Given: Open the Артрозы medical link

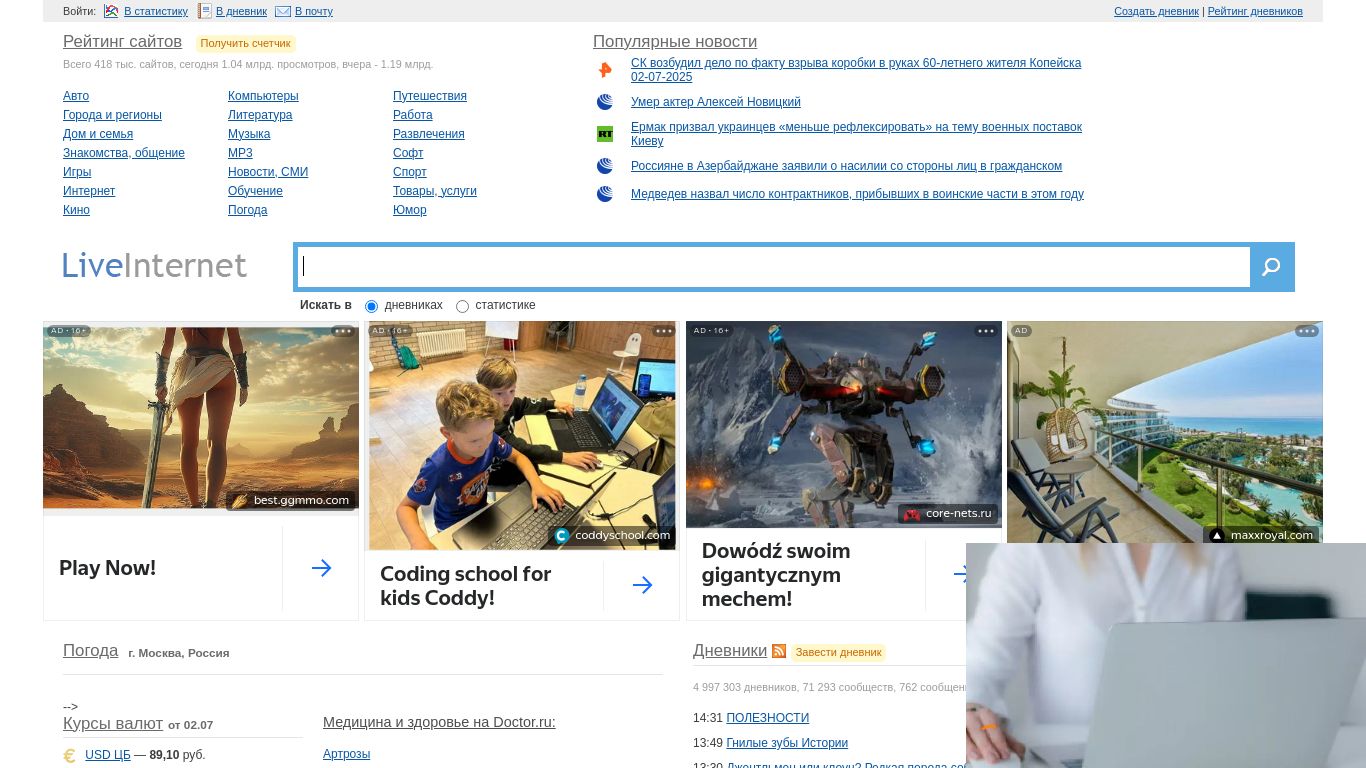Looking at the screenshot, I should (346, 754).
